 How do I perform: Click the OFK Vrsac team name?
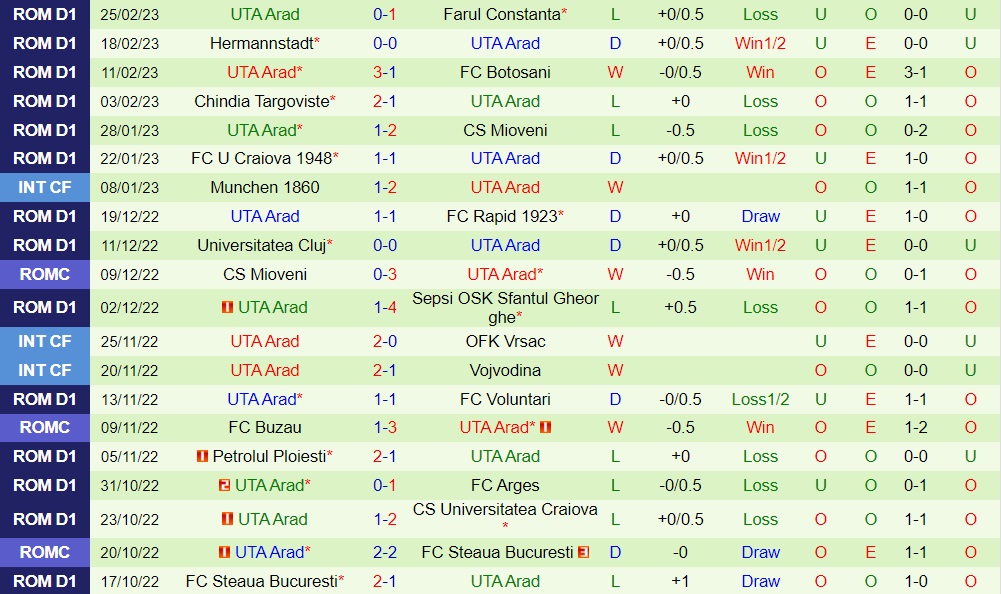click(505, 341)
